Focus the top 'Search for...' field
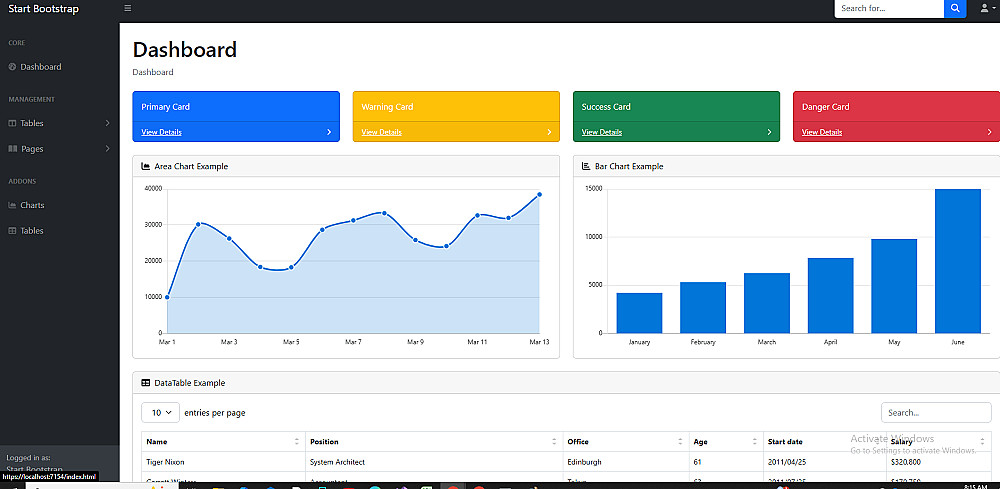Viewport: 1000px width, 489px height. (x=889, y=8)
